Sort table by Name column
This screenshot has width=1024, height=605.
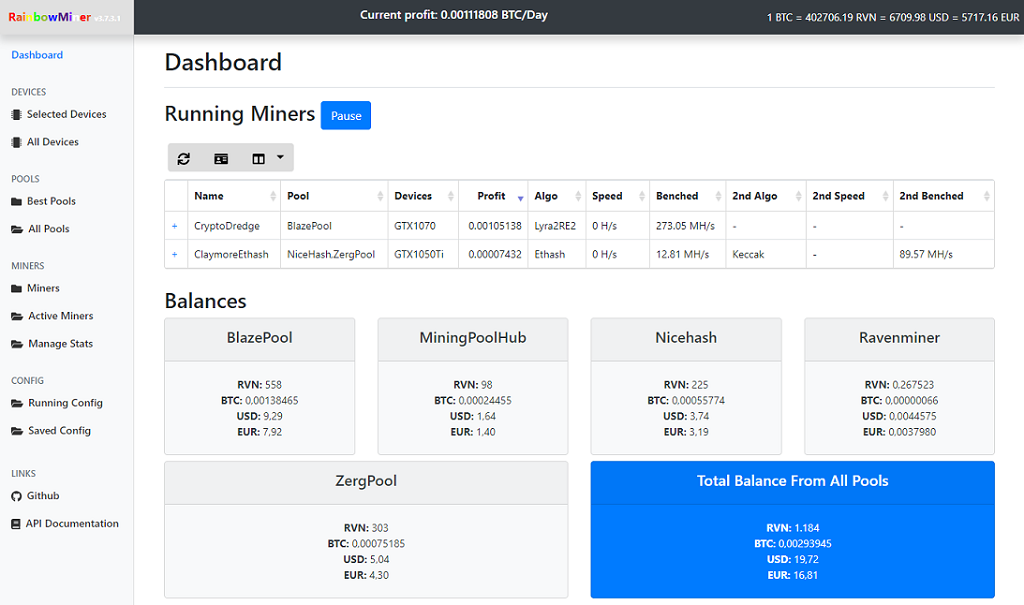click(x=234, y=196)
